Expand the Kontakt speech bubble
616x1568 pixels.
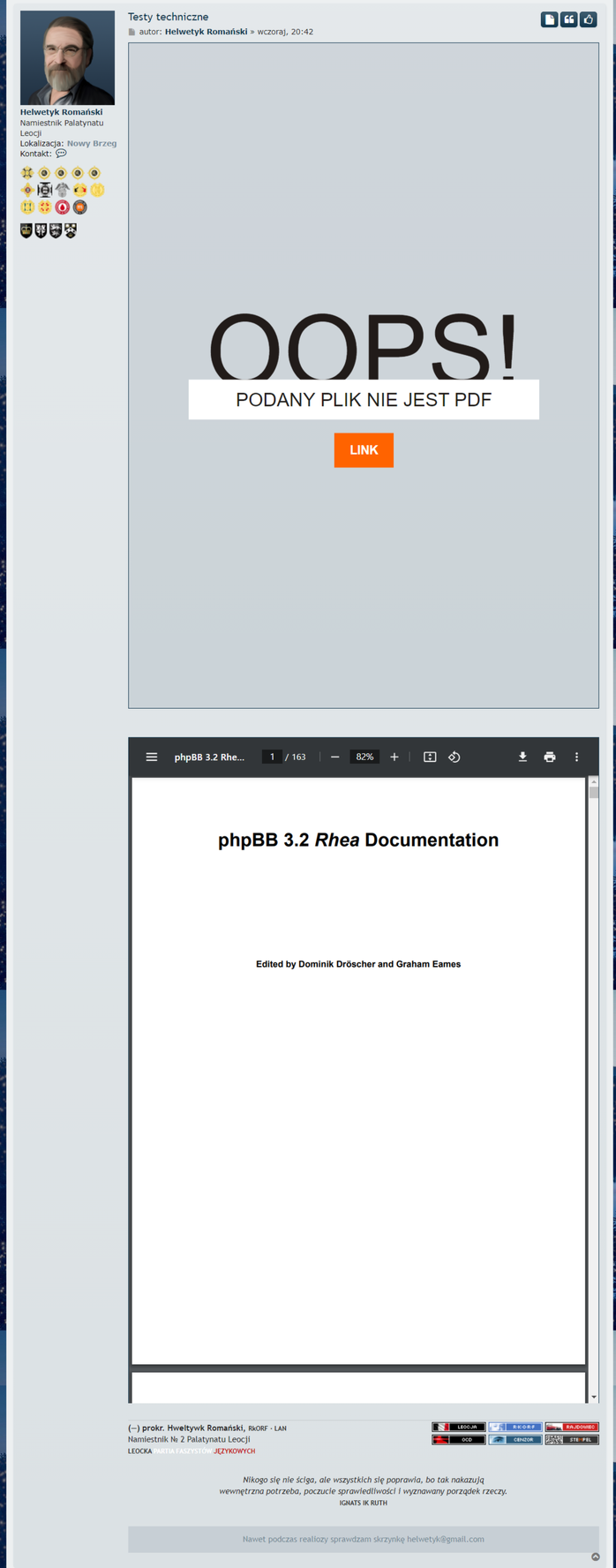(x=61, y=154)
